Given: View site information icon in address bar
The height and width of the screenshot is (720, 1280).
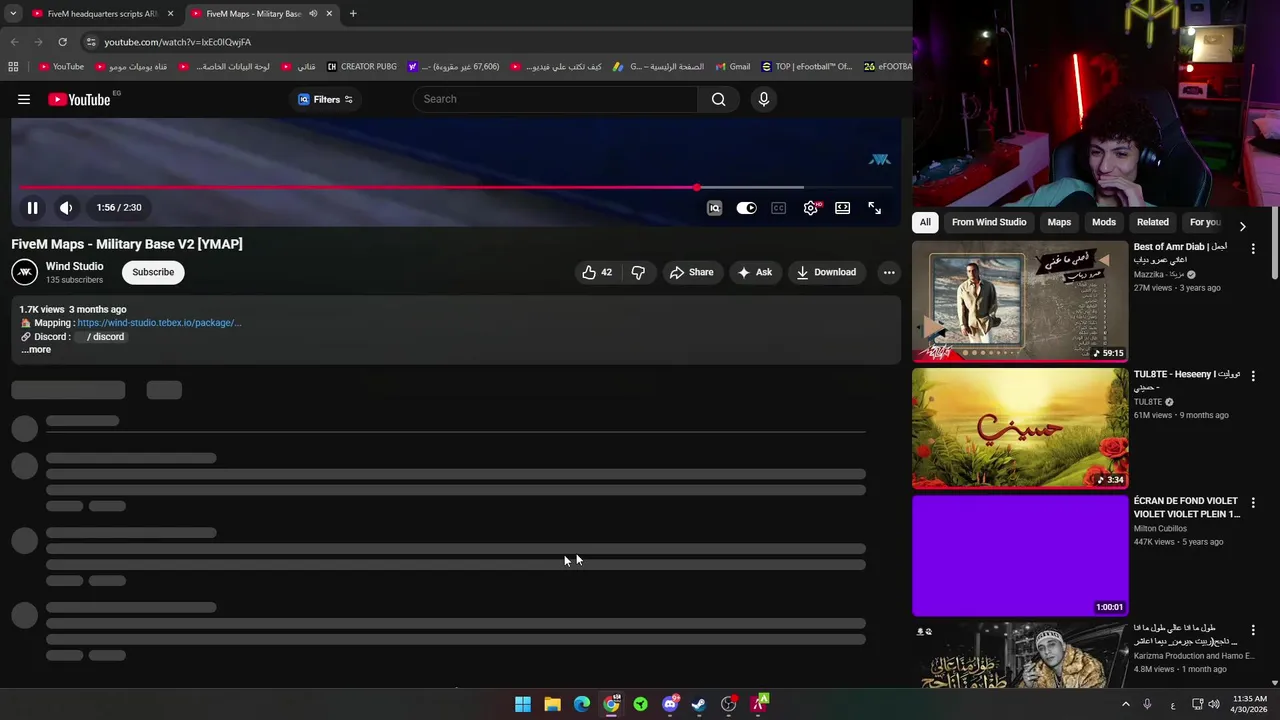Looking at the screenshot, I should coord(91,42).
